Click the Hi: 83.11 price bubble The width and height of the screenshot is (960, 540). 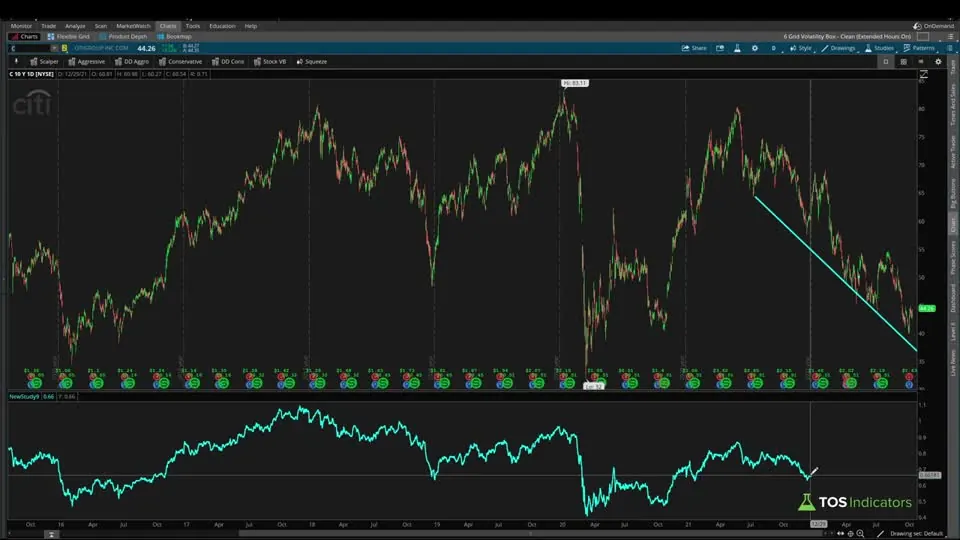[x=574, y=83]
